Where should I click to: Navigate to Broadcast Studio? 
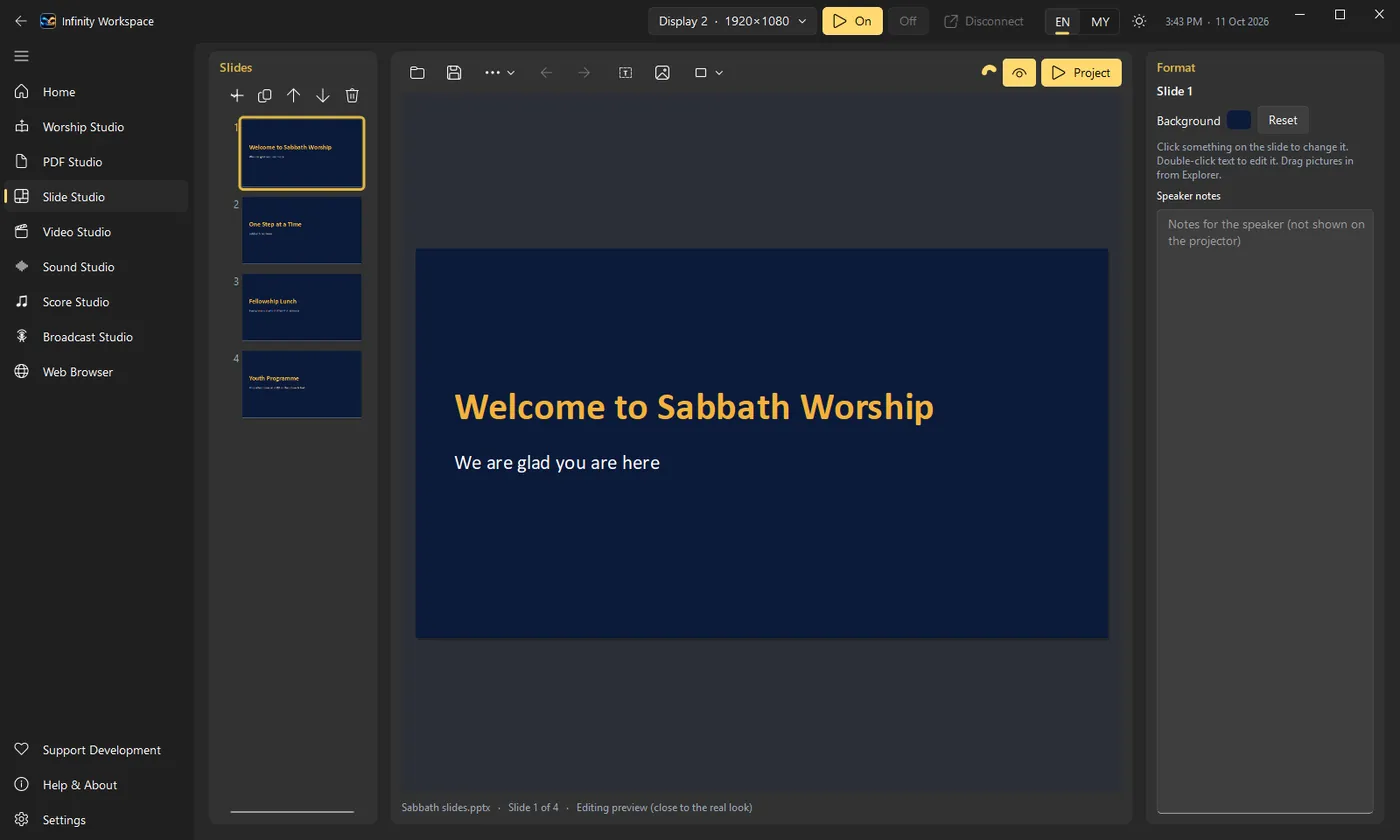tap(96, 337)
